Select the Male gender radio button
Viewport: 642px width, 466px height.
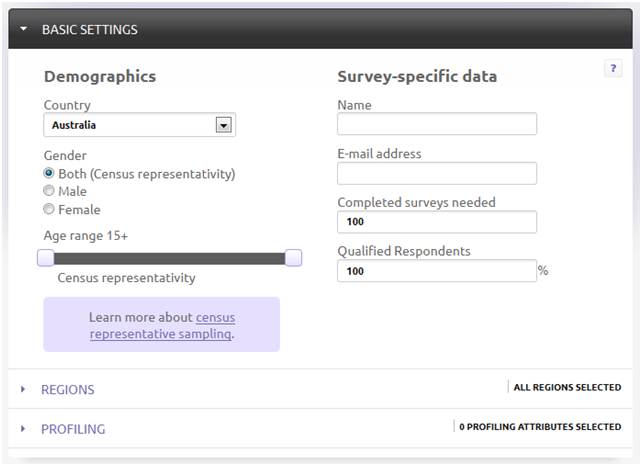point(49,191)
